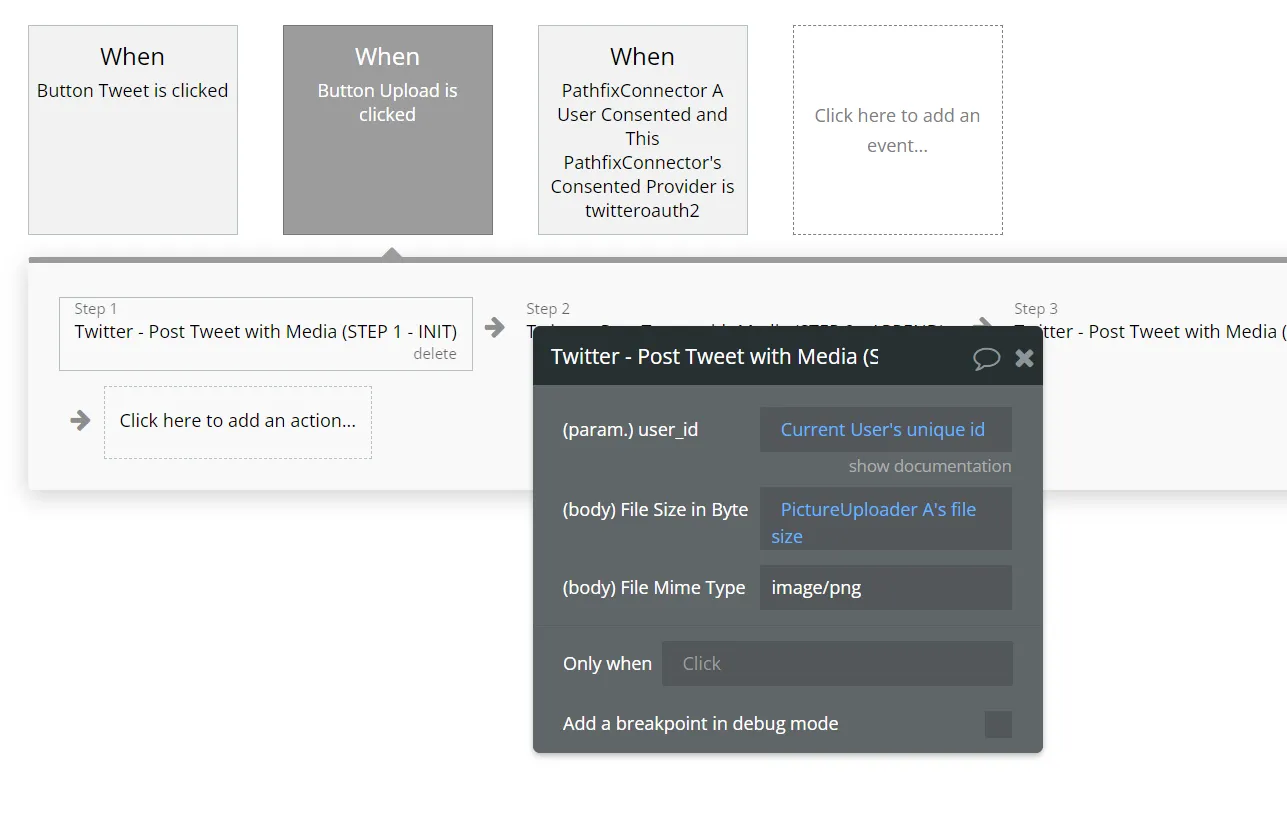Click the '(body) File Size in Byte' label
The image size is (1287, 837).
pos(655,510)
